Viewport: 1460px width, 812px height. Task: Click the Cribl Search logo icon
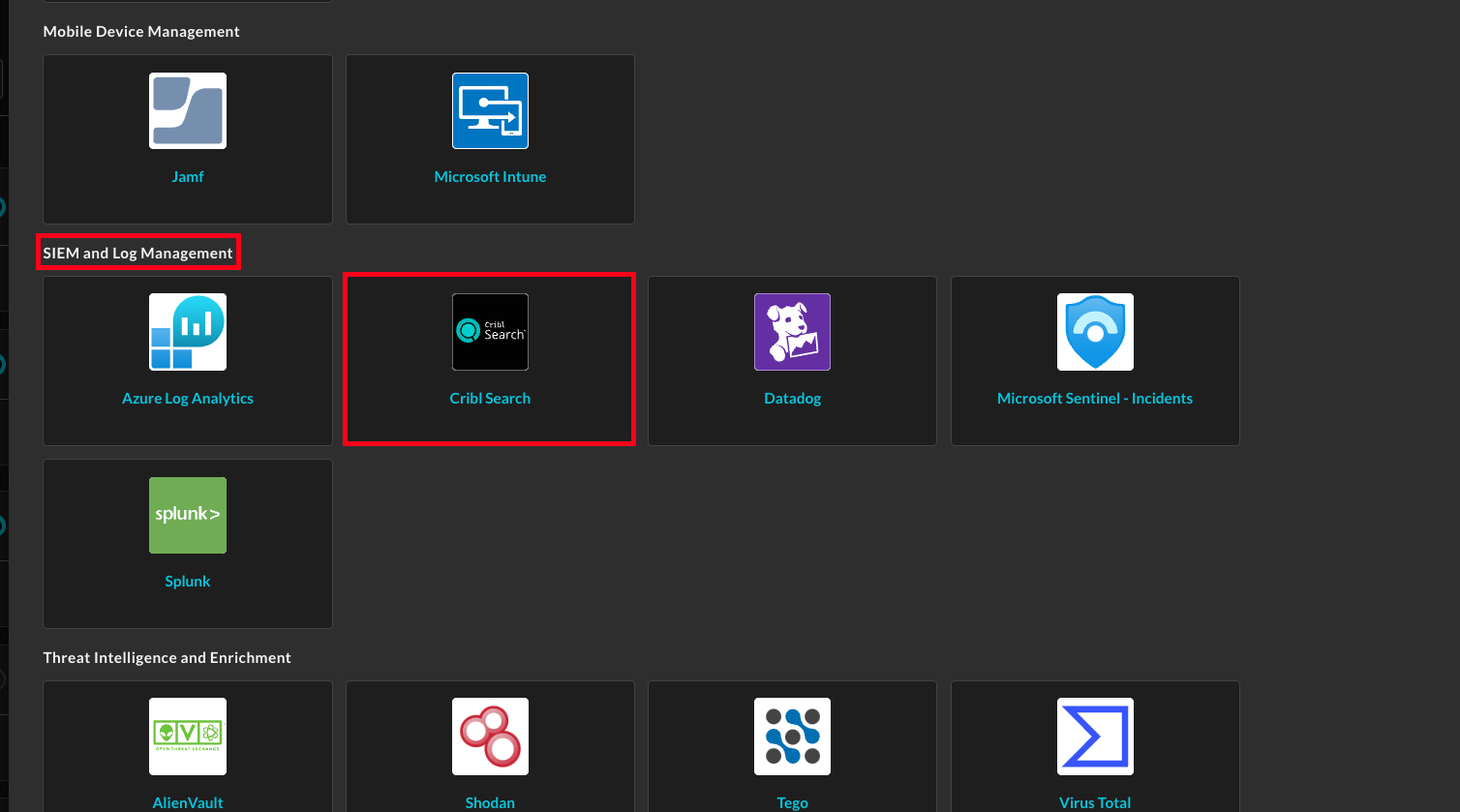coord(490,332)
